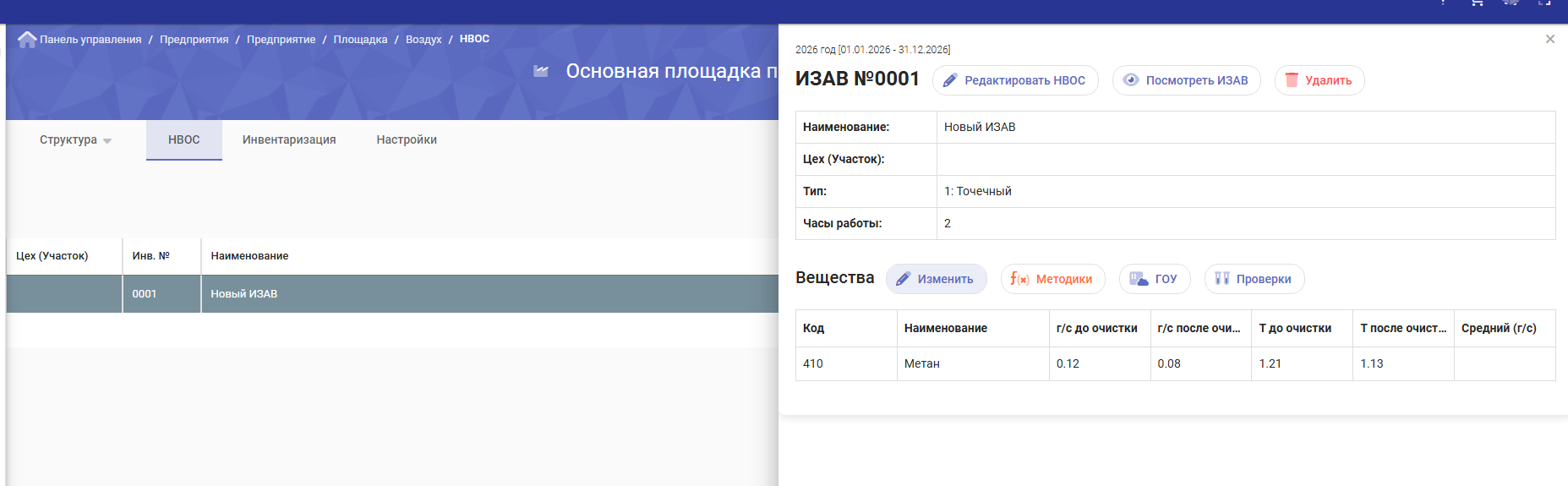Viewport: 1568px width, 486px height.
Task: Click the Инв. № column header
Action: (161, 256)
